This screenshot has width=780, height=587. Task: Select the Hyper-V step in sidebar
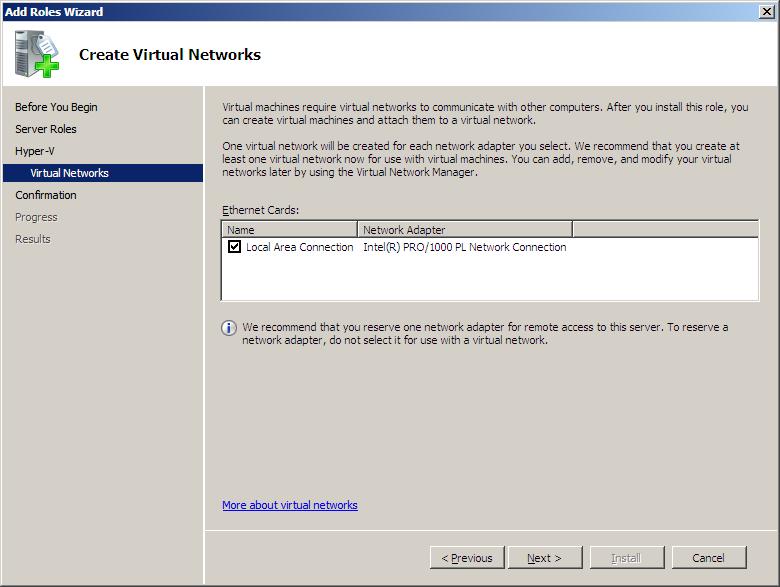(x=35, y=151)
